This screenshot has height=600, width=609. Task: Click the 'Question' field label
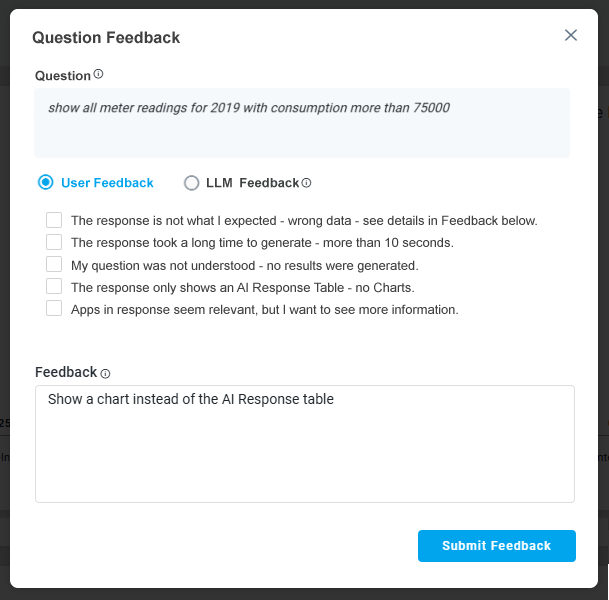tap(63, 76)
